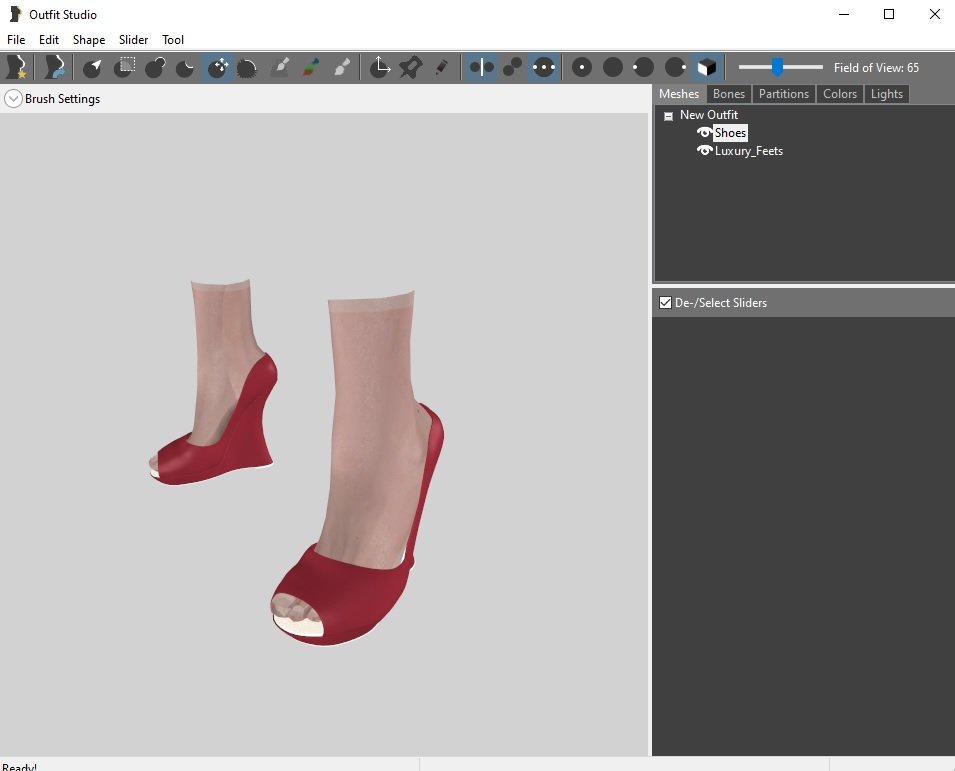Open the Slider menu
Viewport: 955px width, 771px height.
(133, 40)
